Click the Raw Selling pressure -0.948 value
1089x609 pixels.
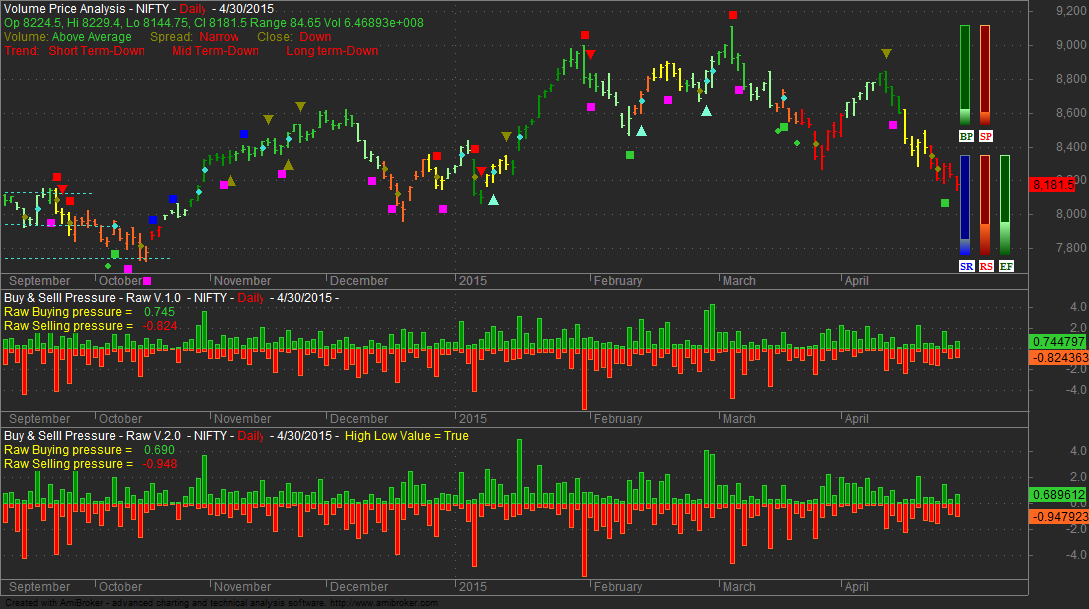pos(160,464)
